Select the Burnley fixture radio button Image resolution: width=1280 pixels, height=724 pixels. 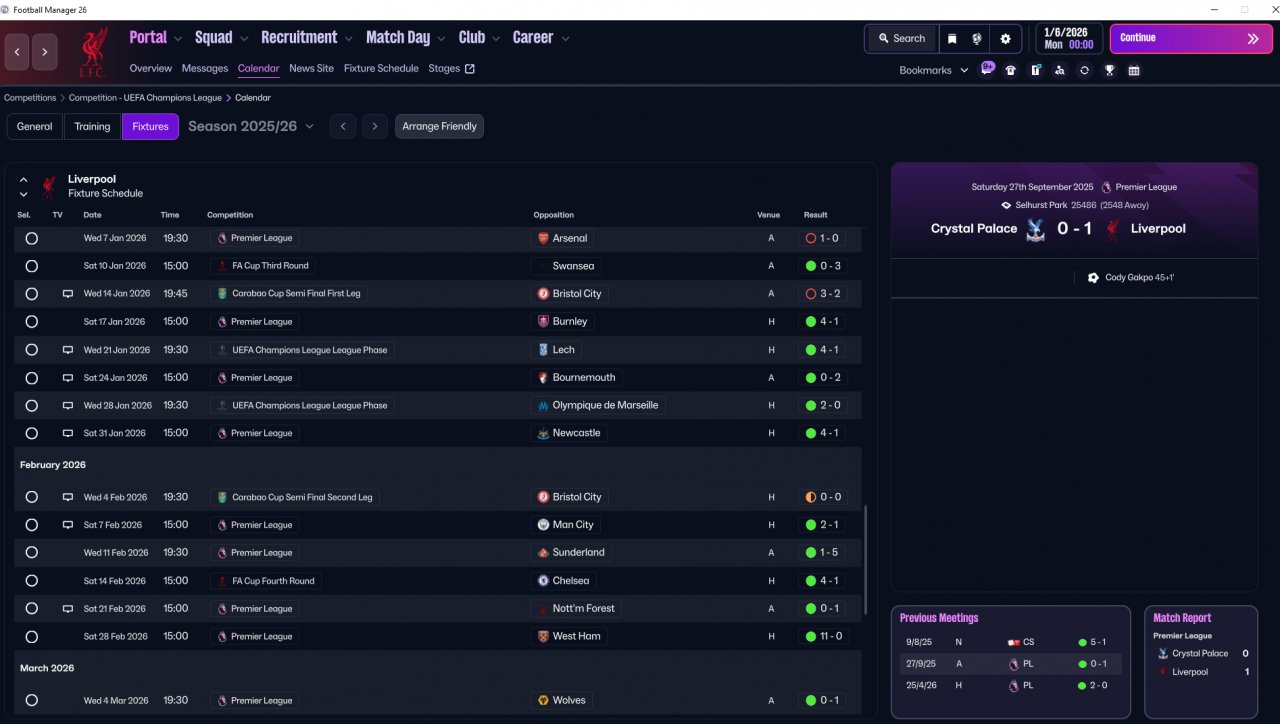coord(31,322)
